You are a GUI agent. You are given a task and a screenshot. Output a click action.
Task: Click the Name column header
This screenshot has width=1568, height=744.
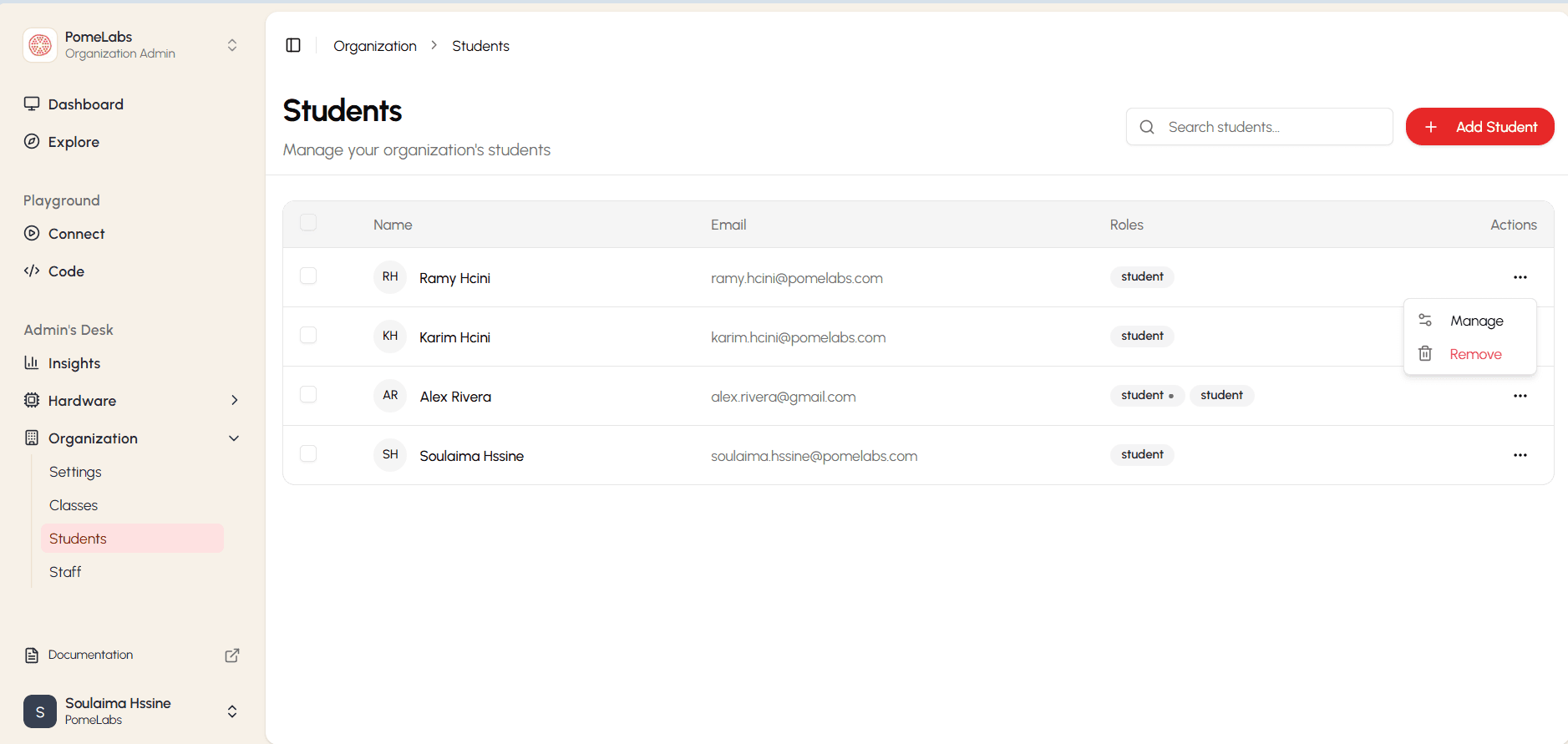click(x=393, y=225)
